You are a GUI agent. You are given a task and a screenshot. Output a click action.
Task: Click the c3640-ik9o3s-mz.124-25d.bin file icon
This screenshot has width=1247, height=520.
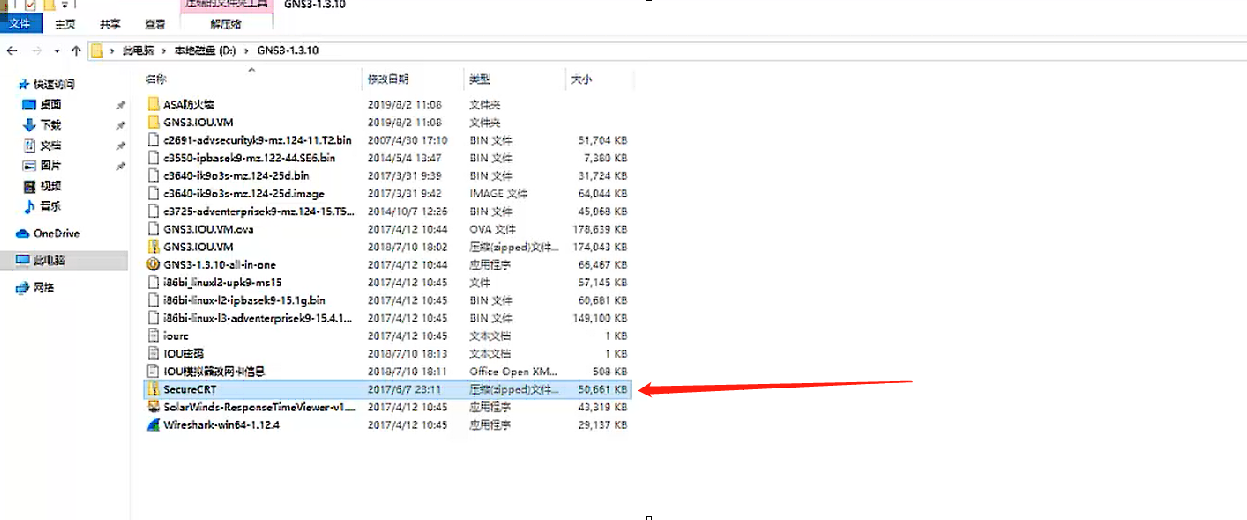pyautogui.click(x=153, y=176)
